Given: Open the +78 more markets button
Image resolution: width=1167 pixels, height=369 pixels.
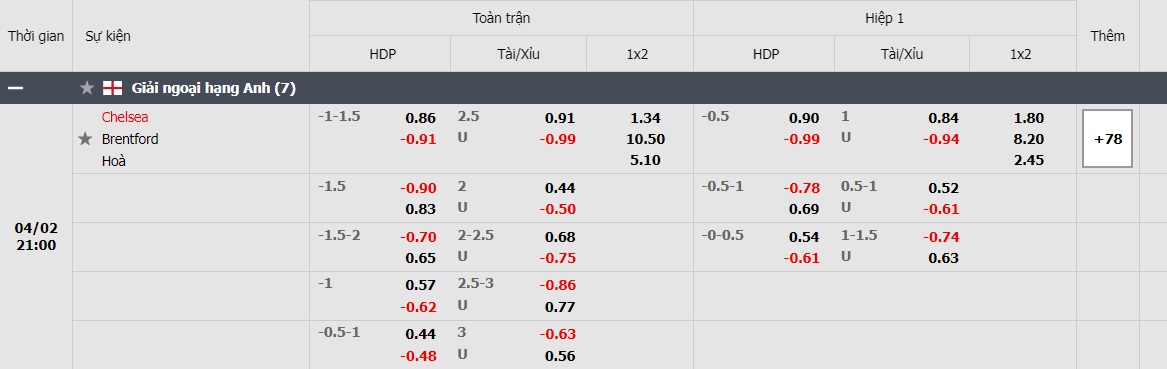Looking at the screenshot, I should tap(1107, 138).
